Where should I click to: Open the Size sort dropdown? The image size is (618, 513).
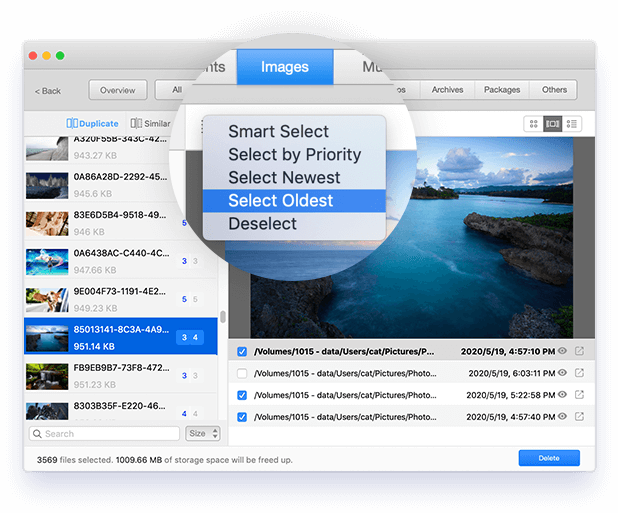pyautogui.click(x=201, y=434)
